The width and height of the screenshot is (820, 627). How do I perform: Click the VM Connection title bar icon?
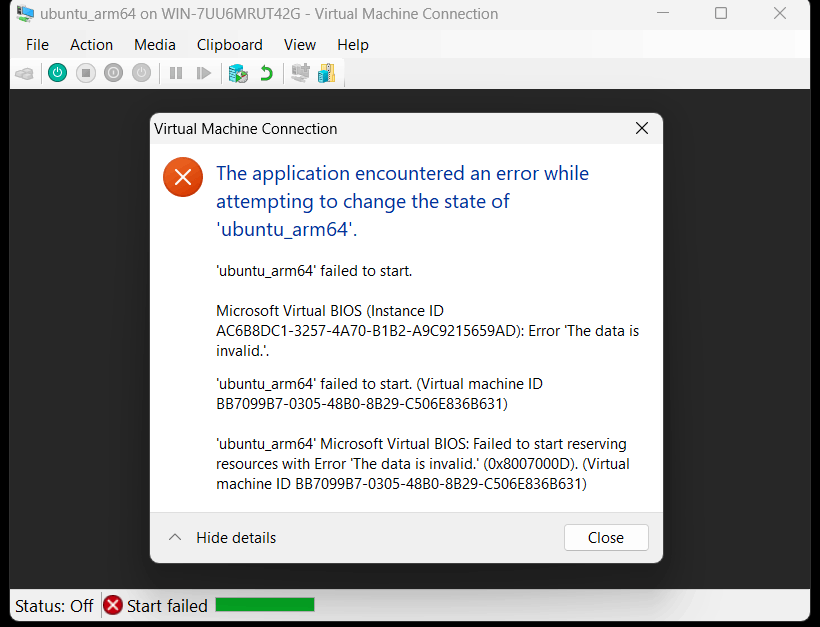coord(25,14)
